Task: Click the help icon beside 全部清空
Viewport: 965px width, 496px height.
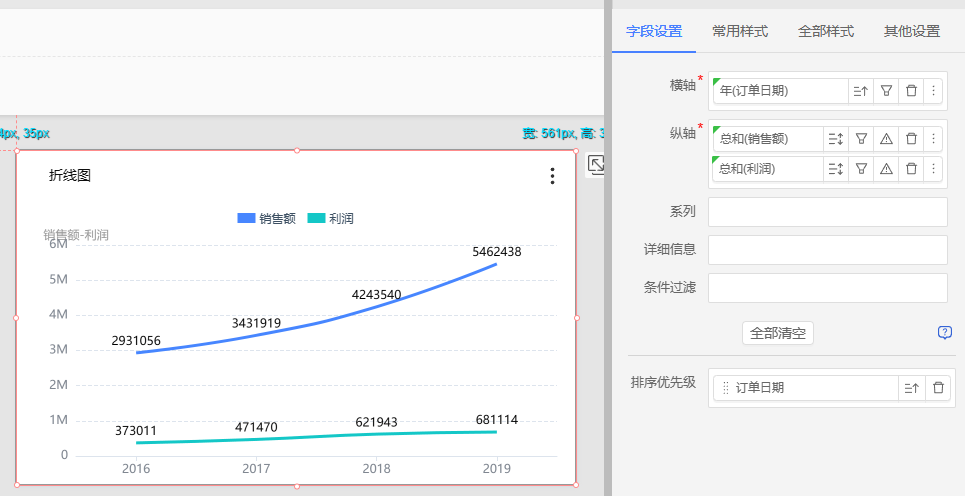Action: point(944,333)
